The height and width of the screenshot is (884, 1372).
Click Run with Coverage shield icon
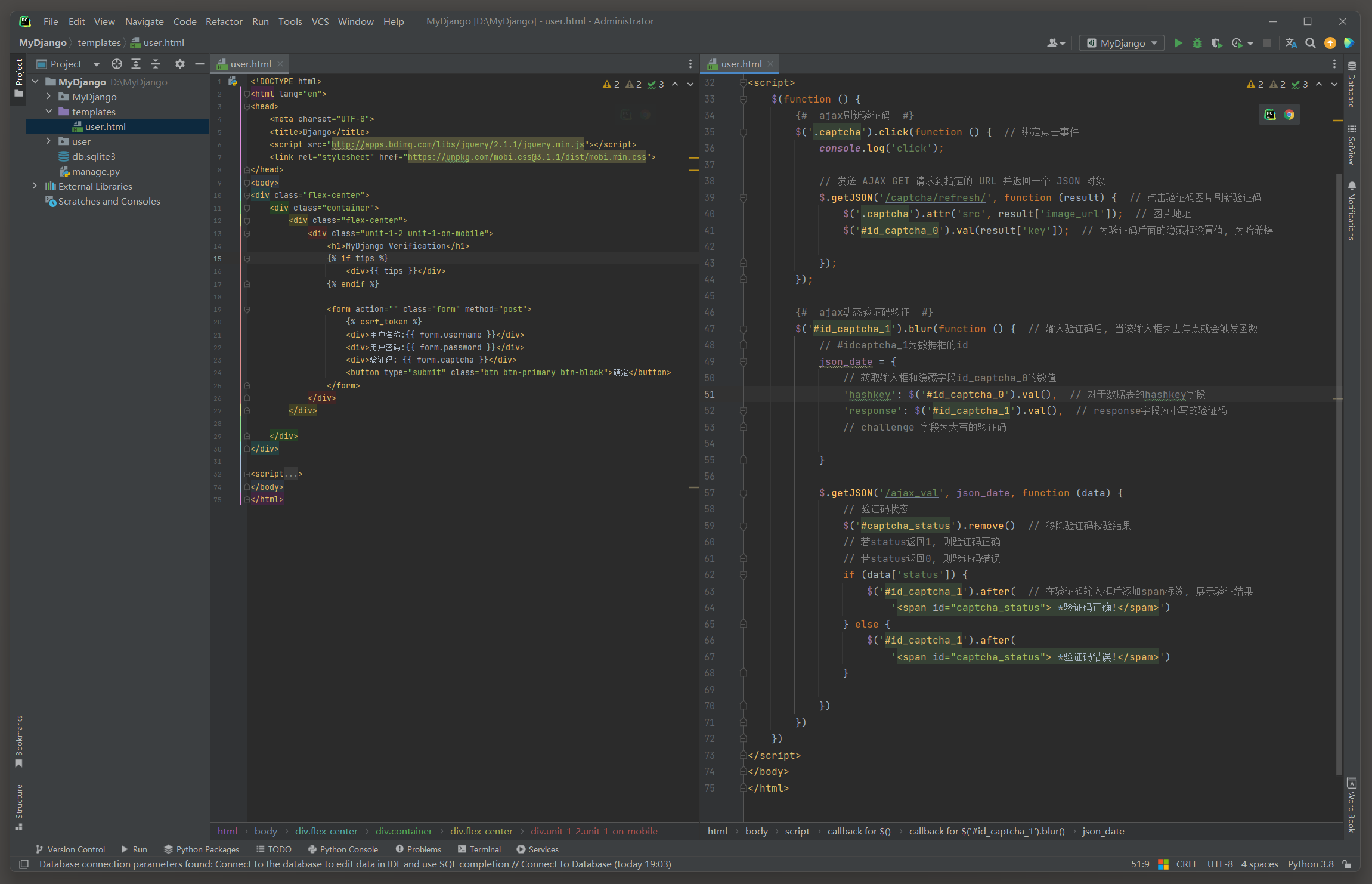tap(1216, 43)
